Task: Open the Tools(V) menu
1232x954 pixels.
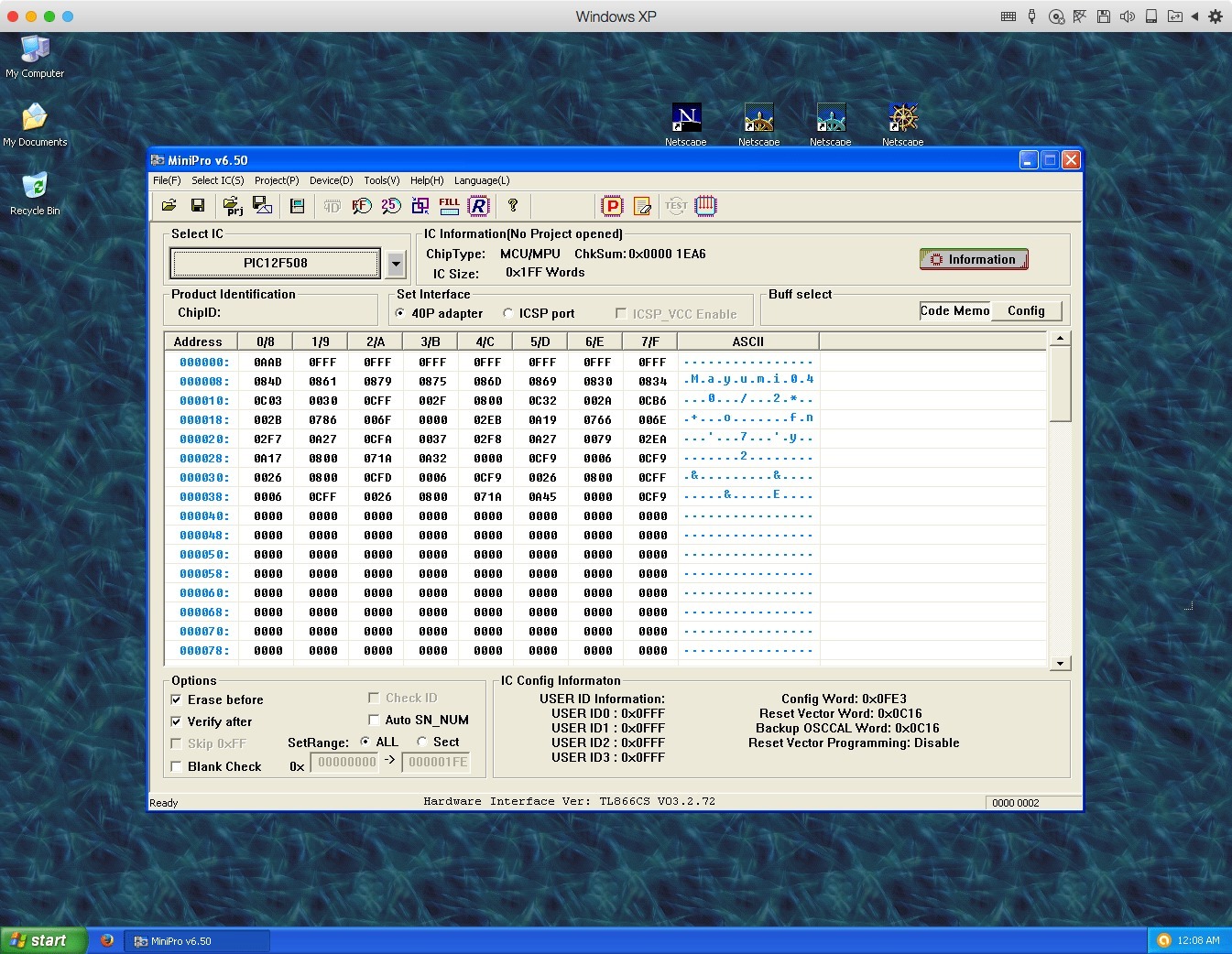Action: [381, 180]
